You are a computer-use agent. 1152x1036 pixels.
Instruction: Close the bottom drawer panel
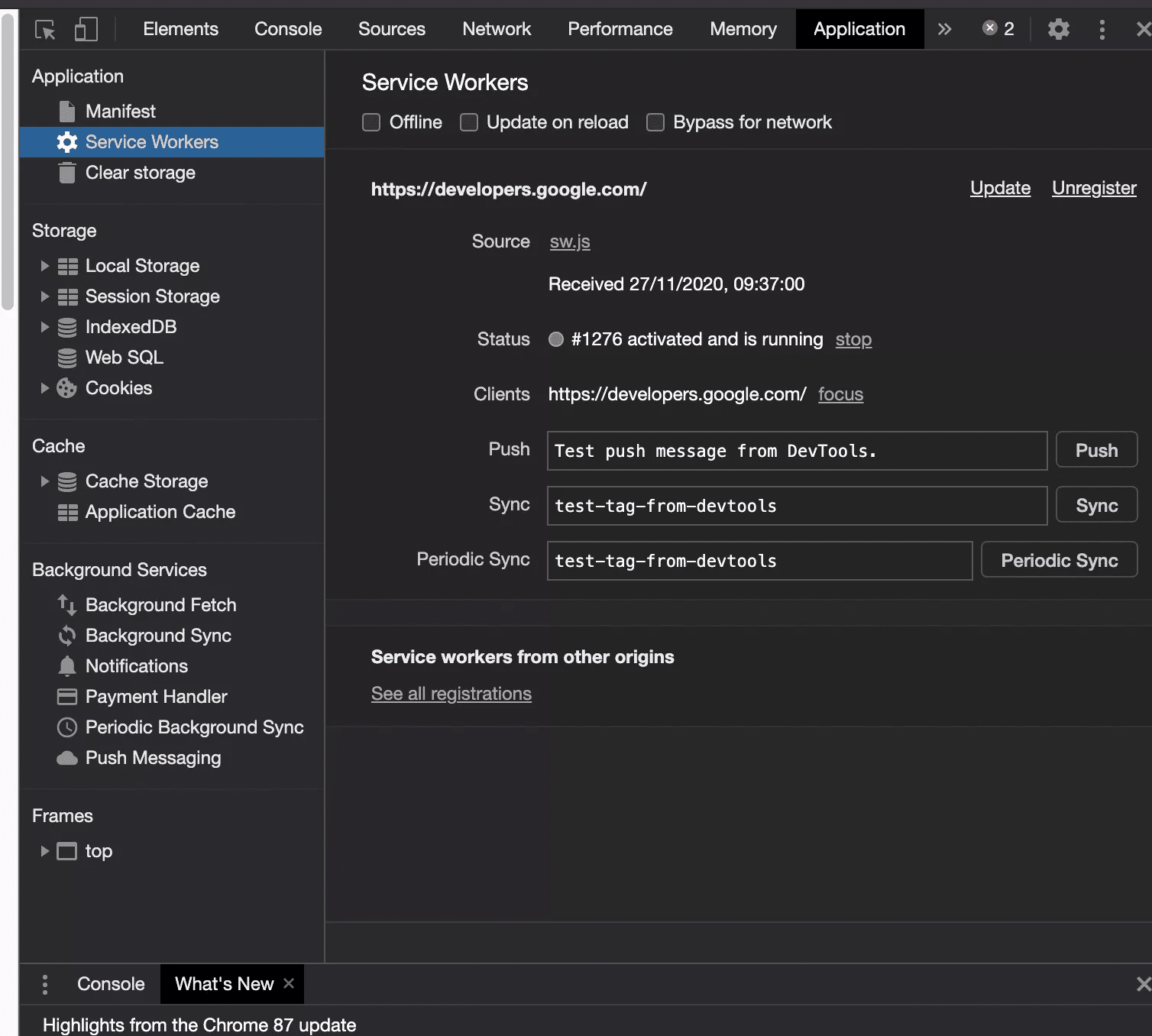(1143, 984)
